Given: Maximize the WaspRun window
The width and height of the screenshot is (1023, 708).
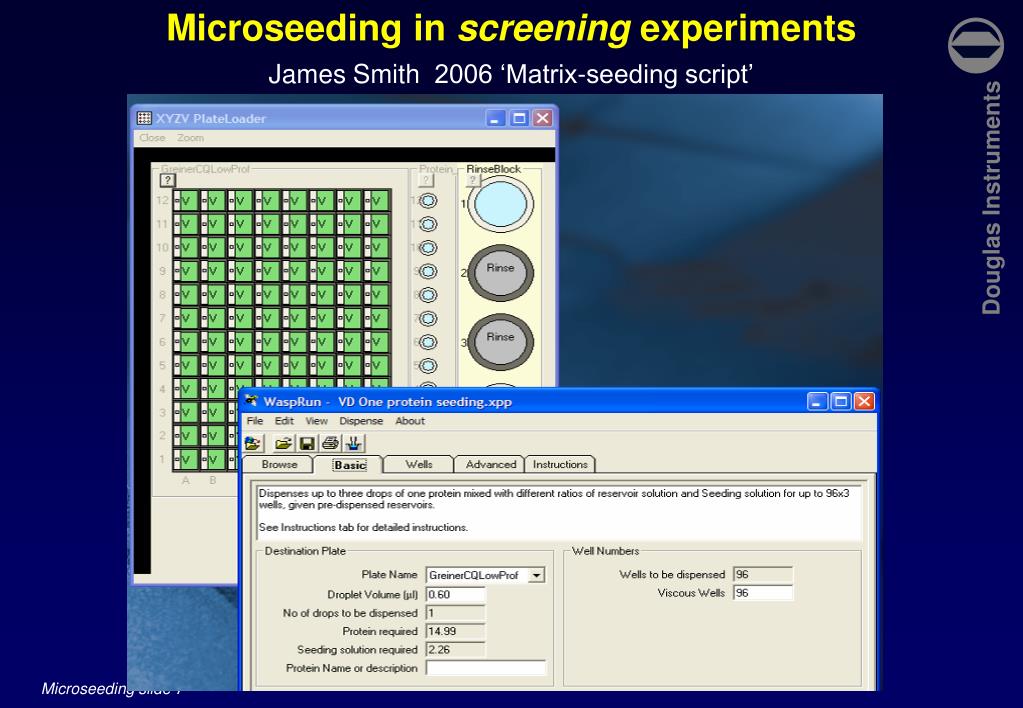Looking at the screenshot, I should 840,401.
